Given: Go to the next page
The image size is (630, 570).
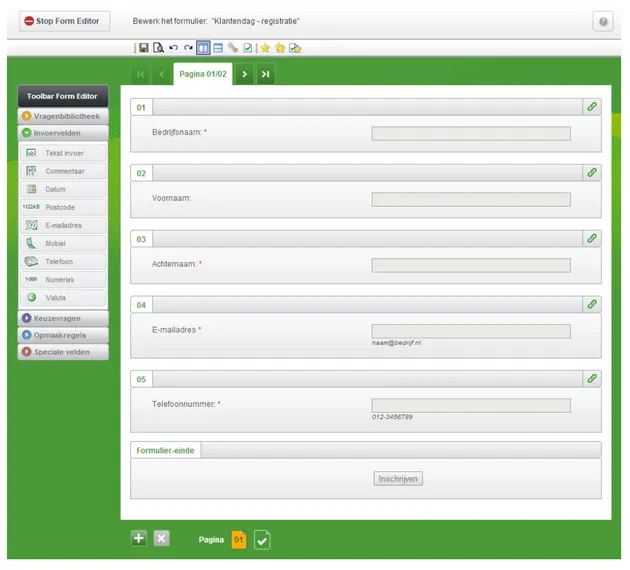Looking at the screenshot, I should 244,74.
